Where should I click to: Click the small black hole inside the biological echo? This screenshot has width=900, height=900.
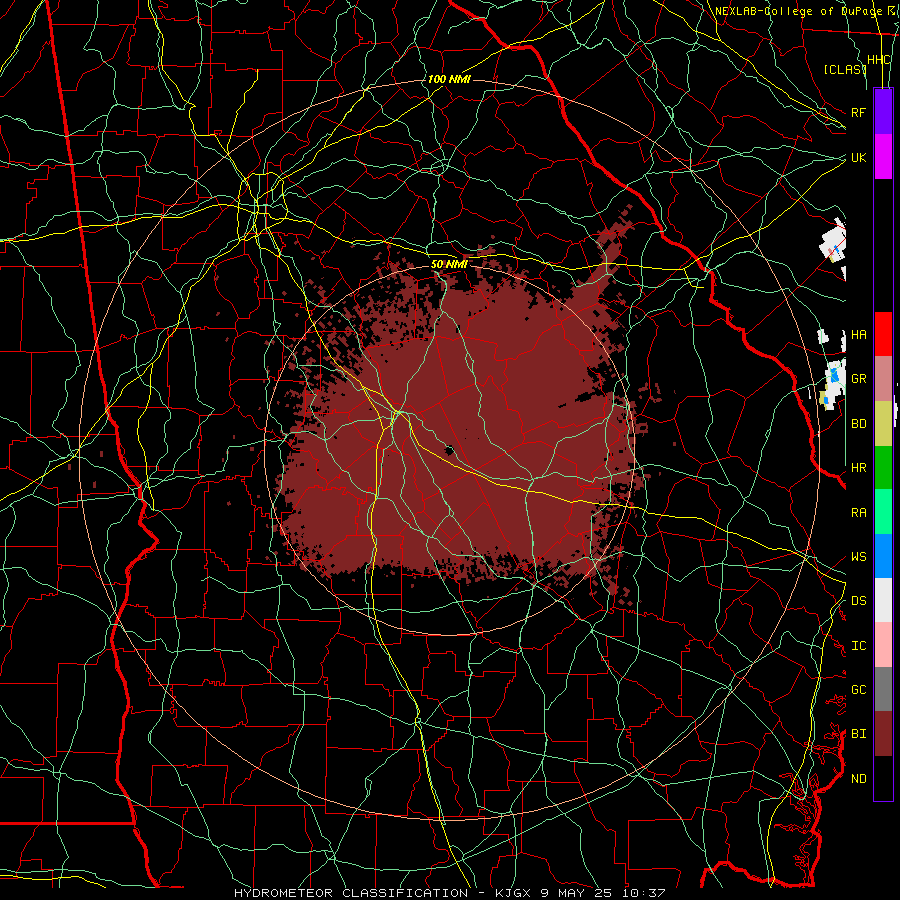(449, 450)
